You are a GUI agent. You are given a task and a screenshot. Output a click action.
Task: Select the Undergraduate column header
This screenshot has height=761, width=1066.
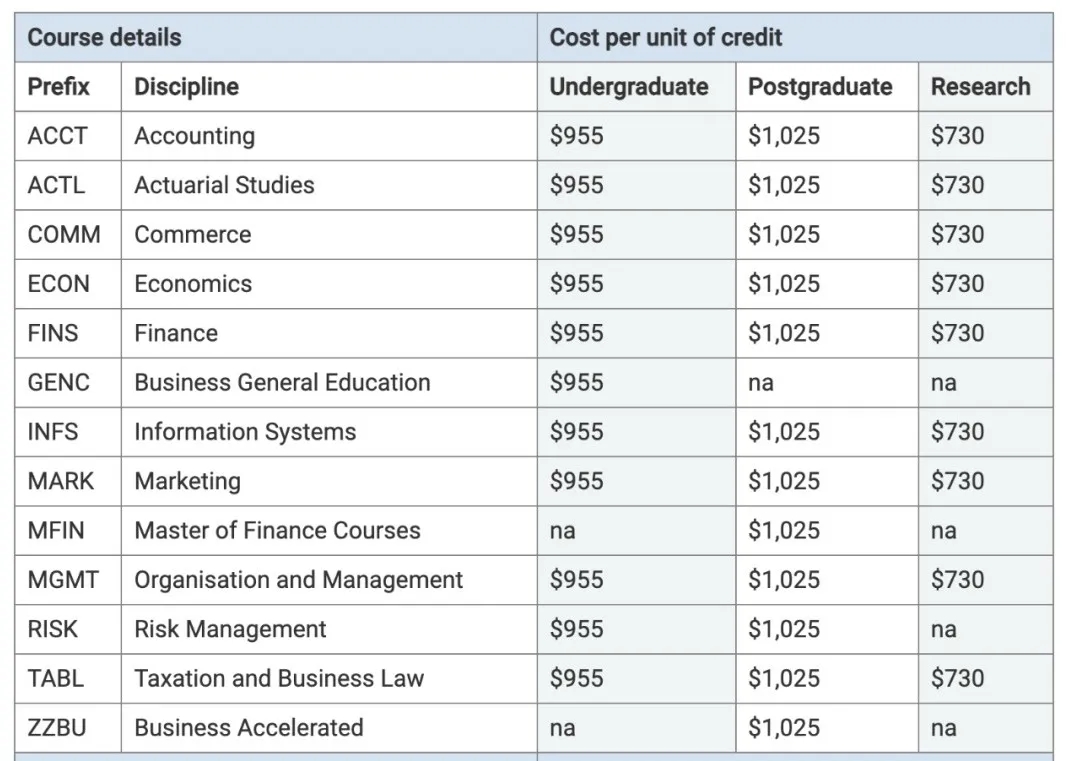636,87
